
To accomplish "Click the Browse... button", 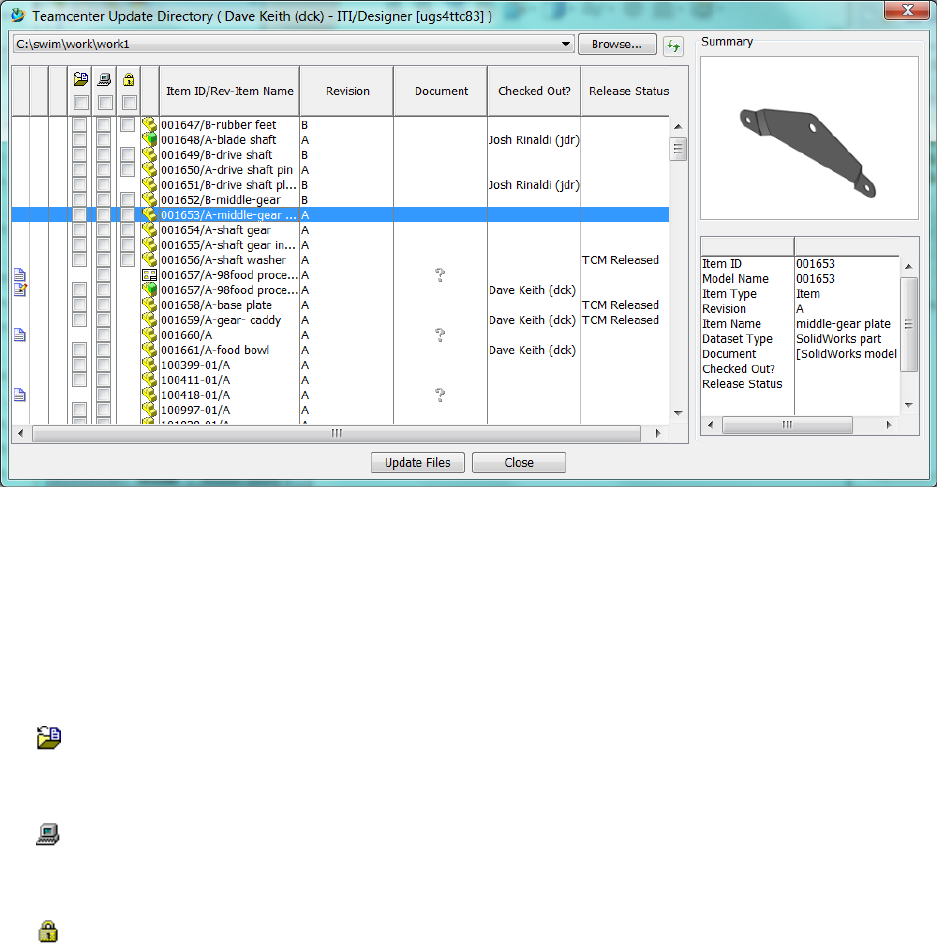I will click(617, 44).
